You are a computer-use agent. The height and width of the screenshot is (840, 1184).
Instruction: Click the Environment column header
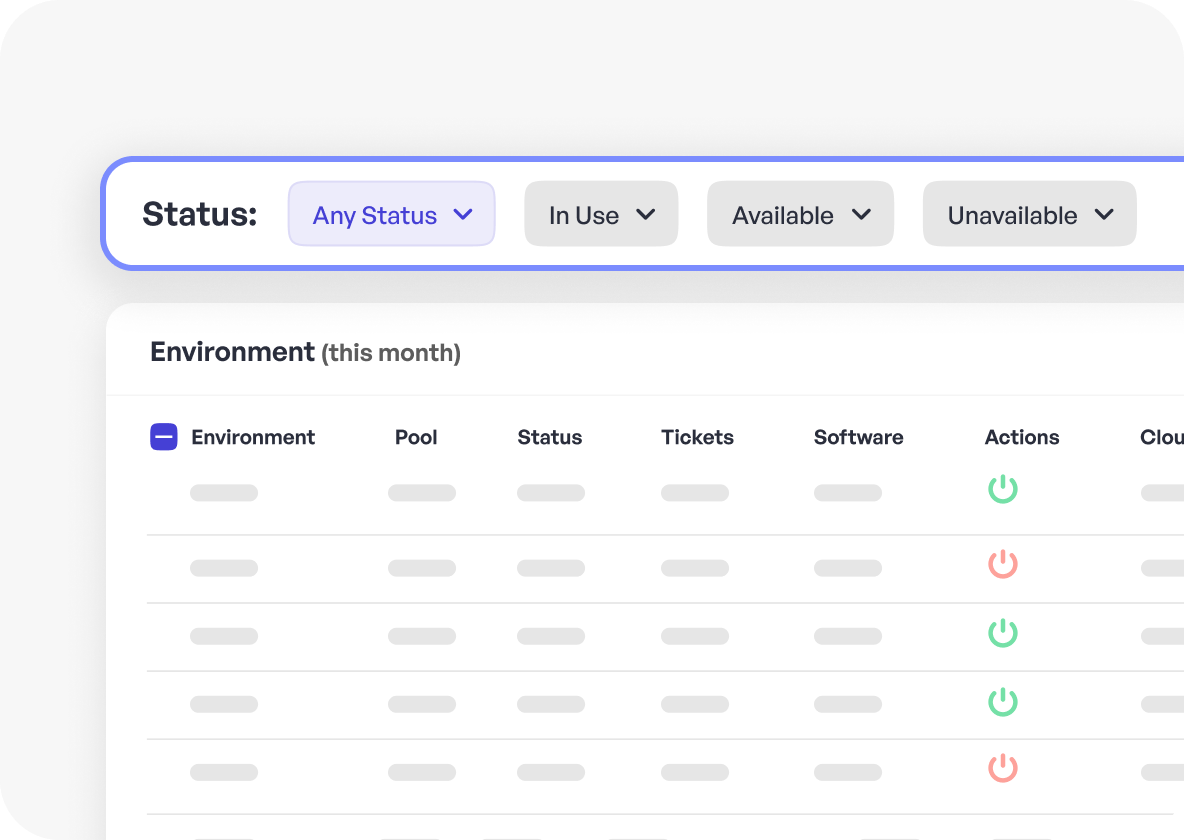(253, 437)
